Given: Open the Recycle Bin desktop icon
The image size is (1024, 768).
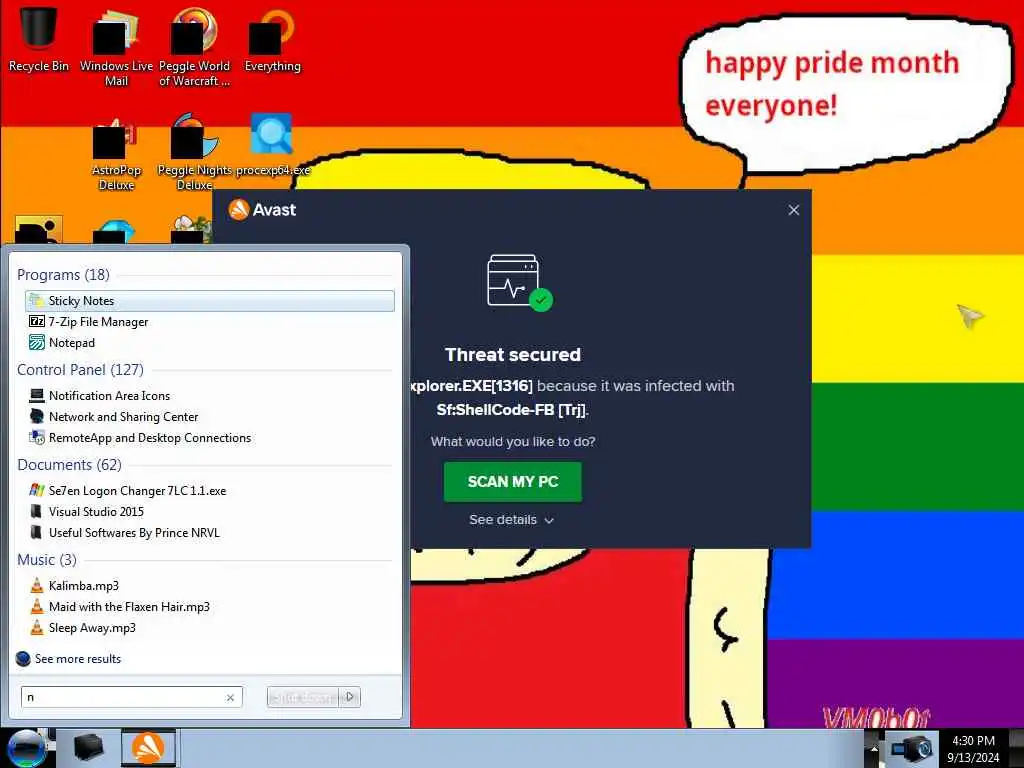Looking at the screenshot, I should [x=39, y=39].
